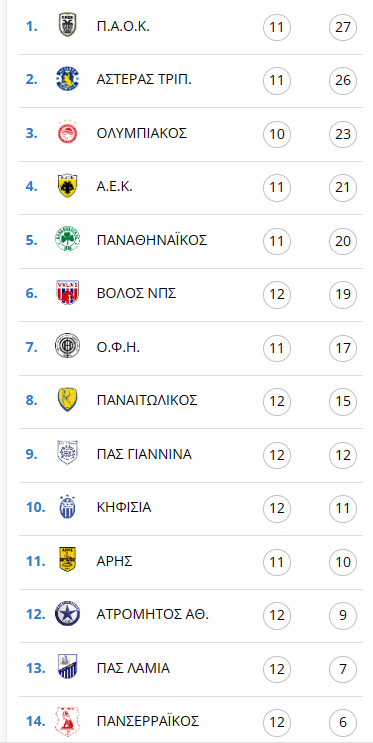Click rank number 1. beside Π.Α.Ο.Κ.
The width and height of the screenshot is (373, 743).
point(31,26)
